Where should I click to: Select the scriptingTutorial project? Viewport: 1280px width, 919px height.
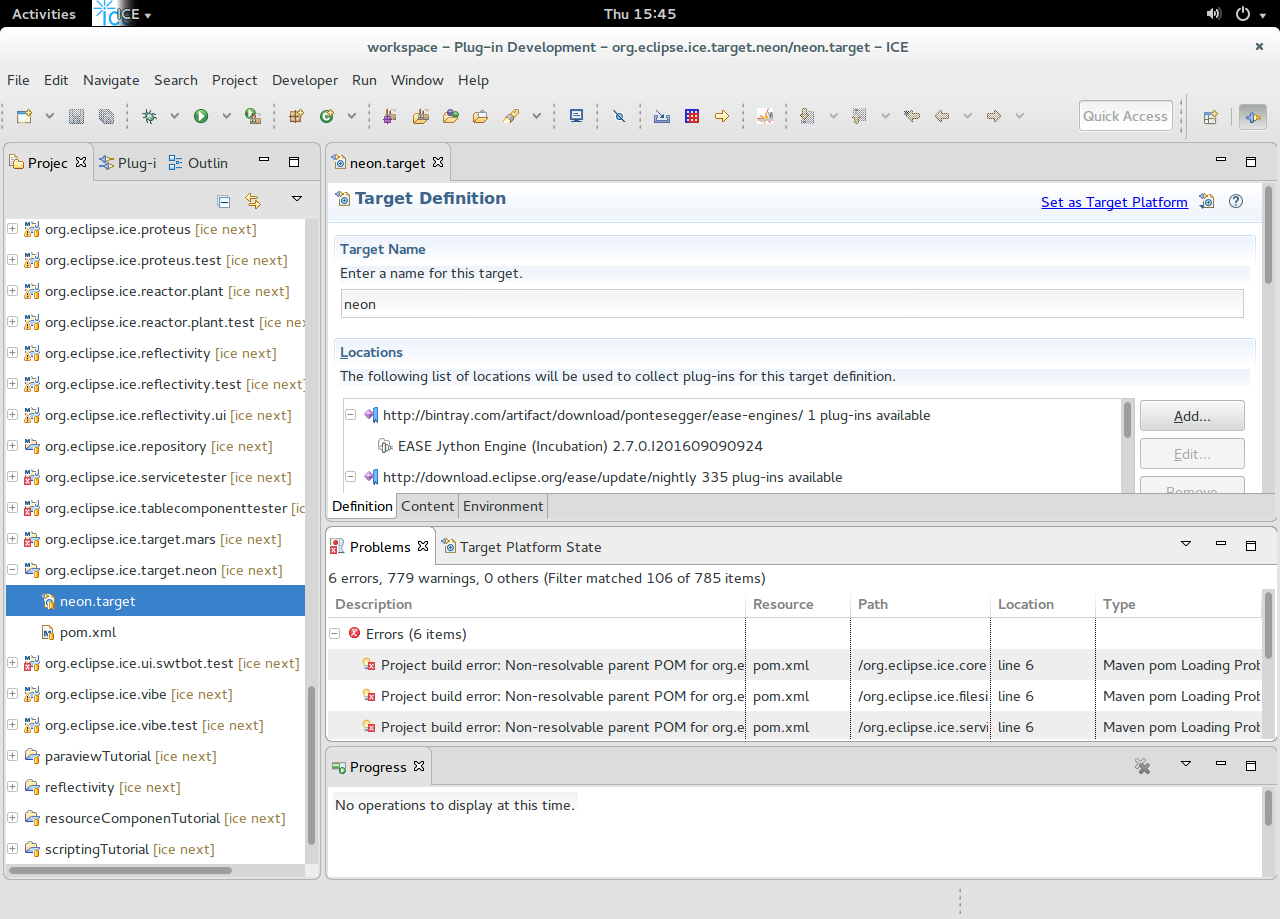(129, 849)
